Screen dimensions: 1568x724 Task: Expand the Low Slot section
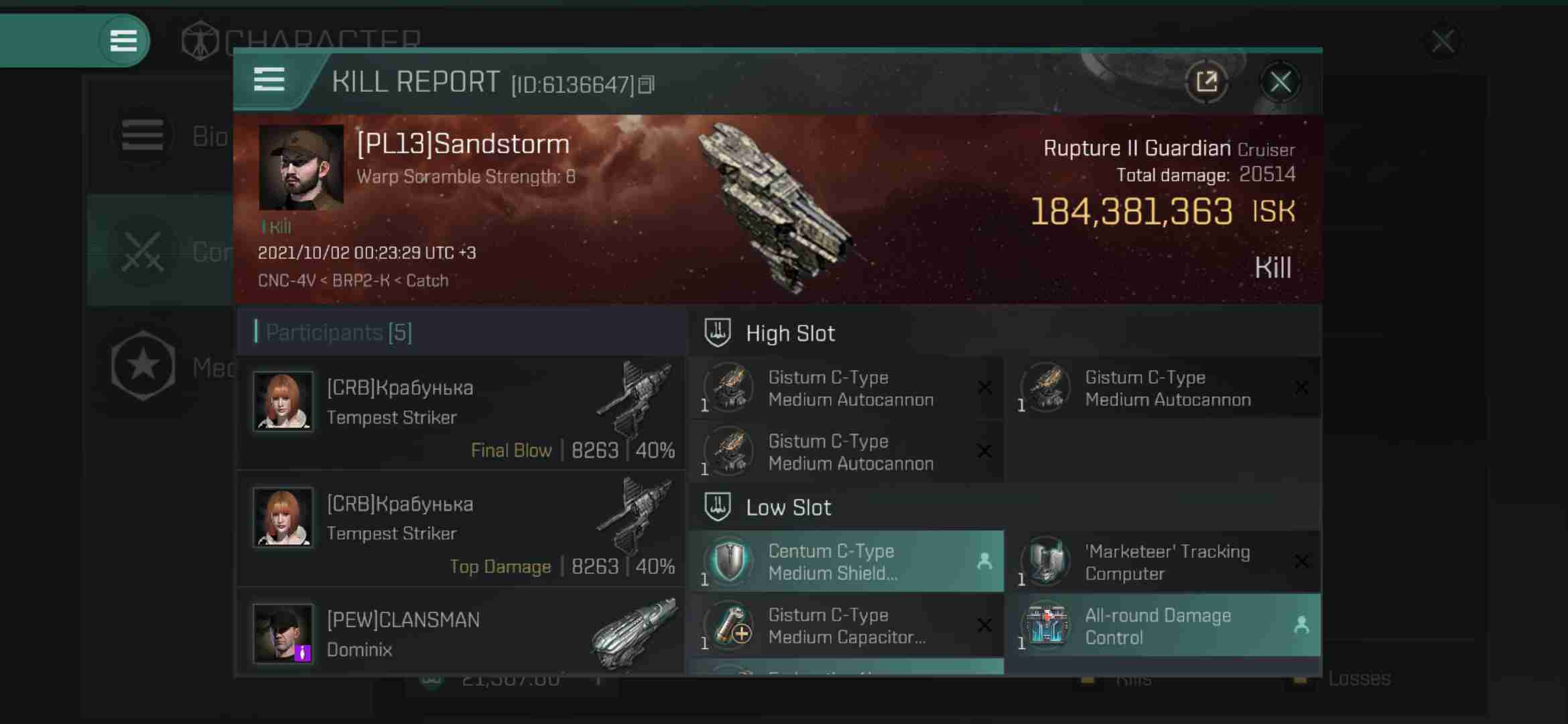point(788,507)
